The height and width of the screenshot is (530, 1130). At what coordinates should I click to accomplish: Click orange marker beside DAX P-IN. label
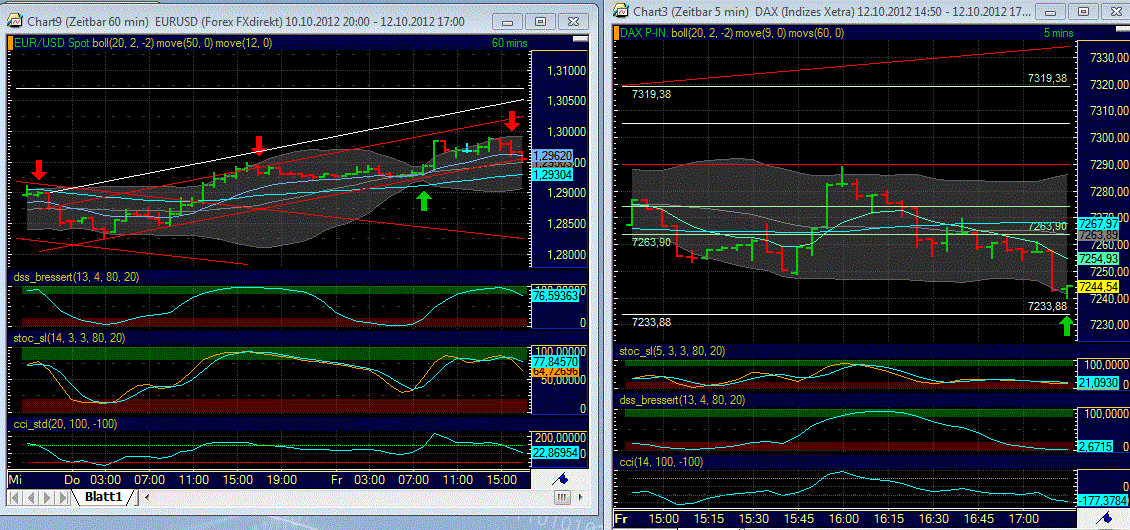tap(618, 32)
